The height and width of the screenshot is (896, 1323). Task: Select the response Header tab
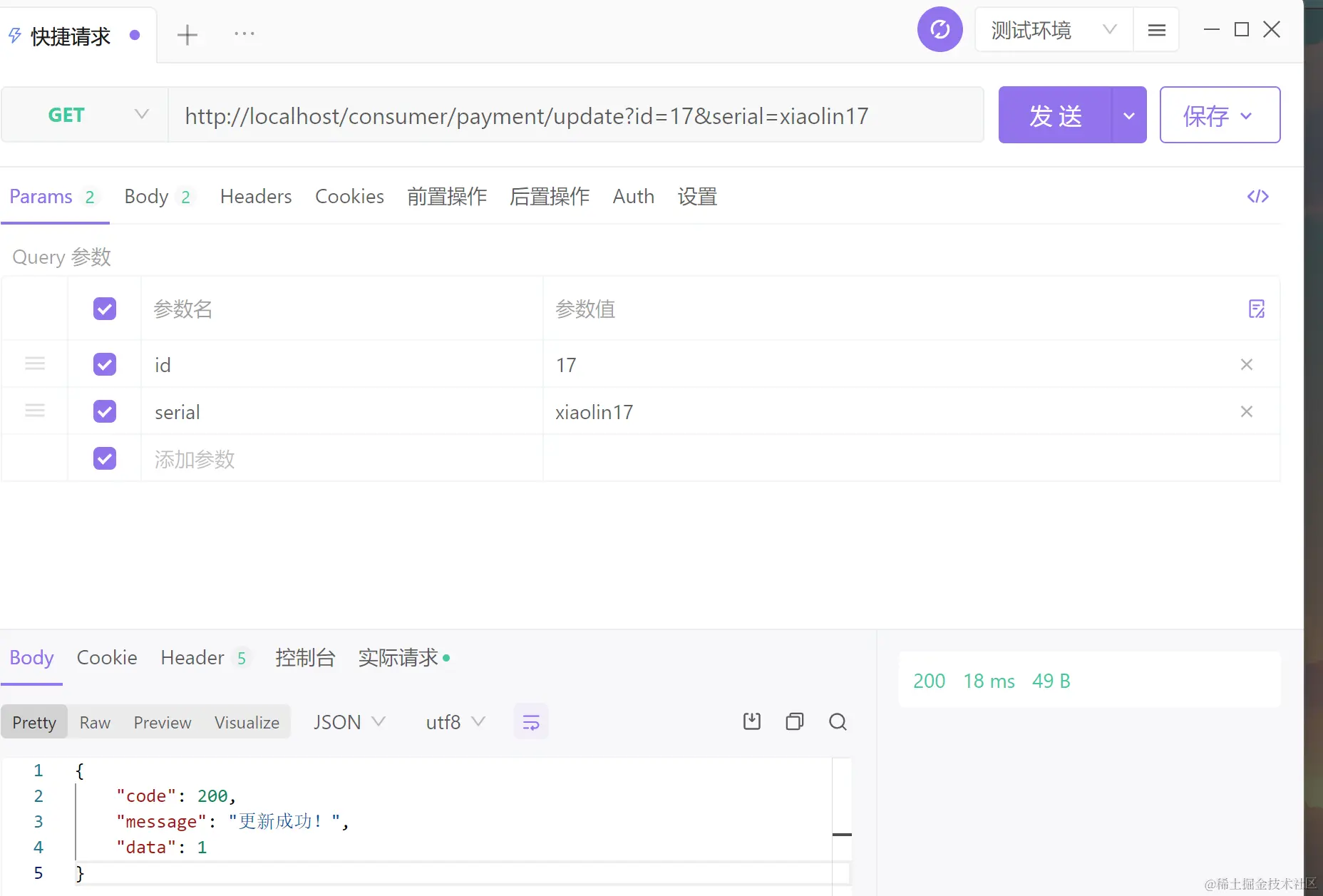pyautogui.click(x=205, y=657)
